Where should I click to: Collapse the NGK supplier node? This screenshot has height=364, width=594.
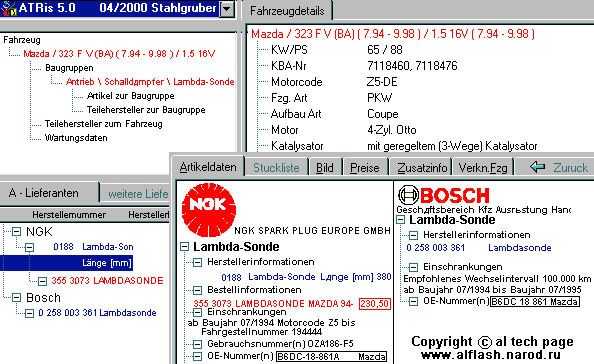(x=16, y=231)
